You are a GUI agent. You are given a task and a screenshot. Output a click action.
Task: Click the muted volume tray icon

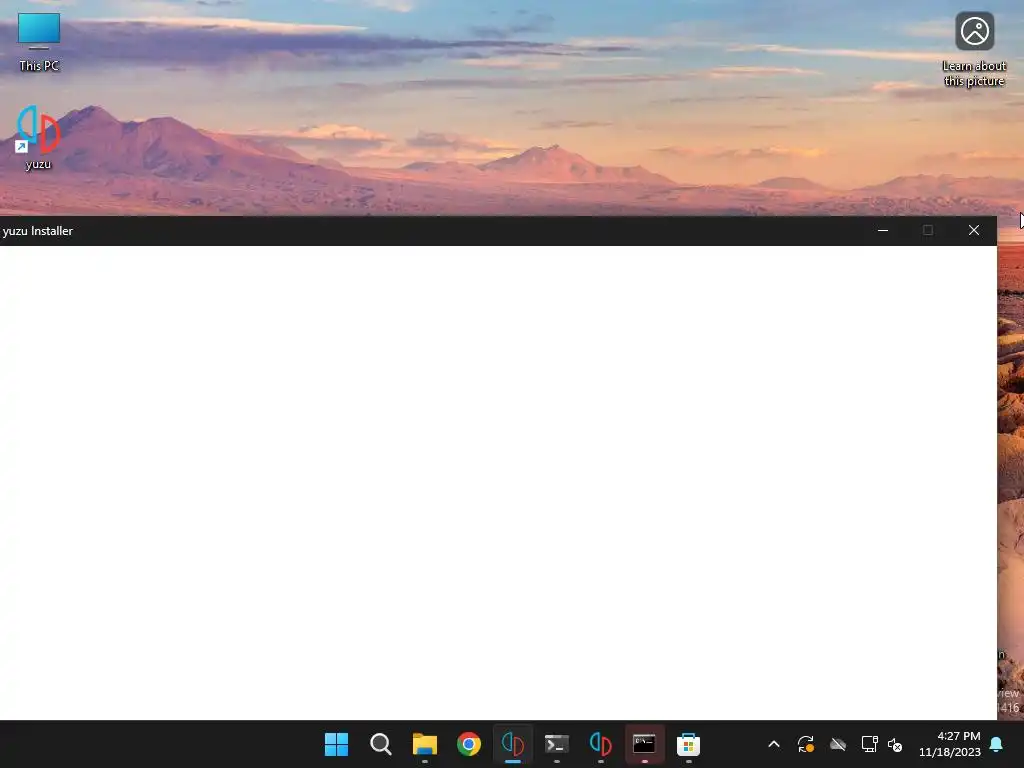(x=895, y=744)
